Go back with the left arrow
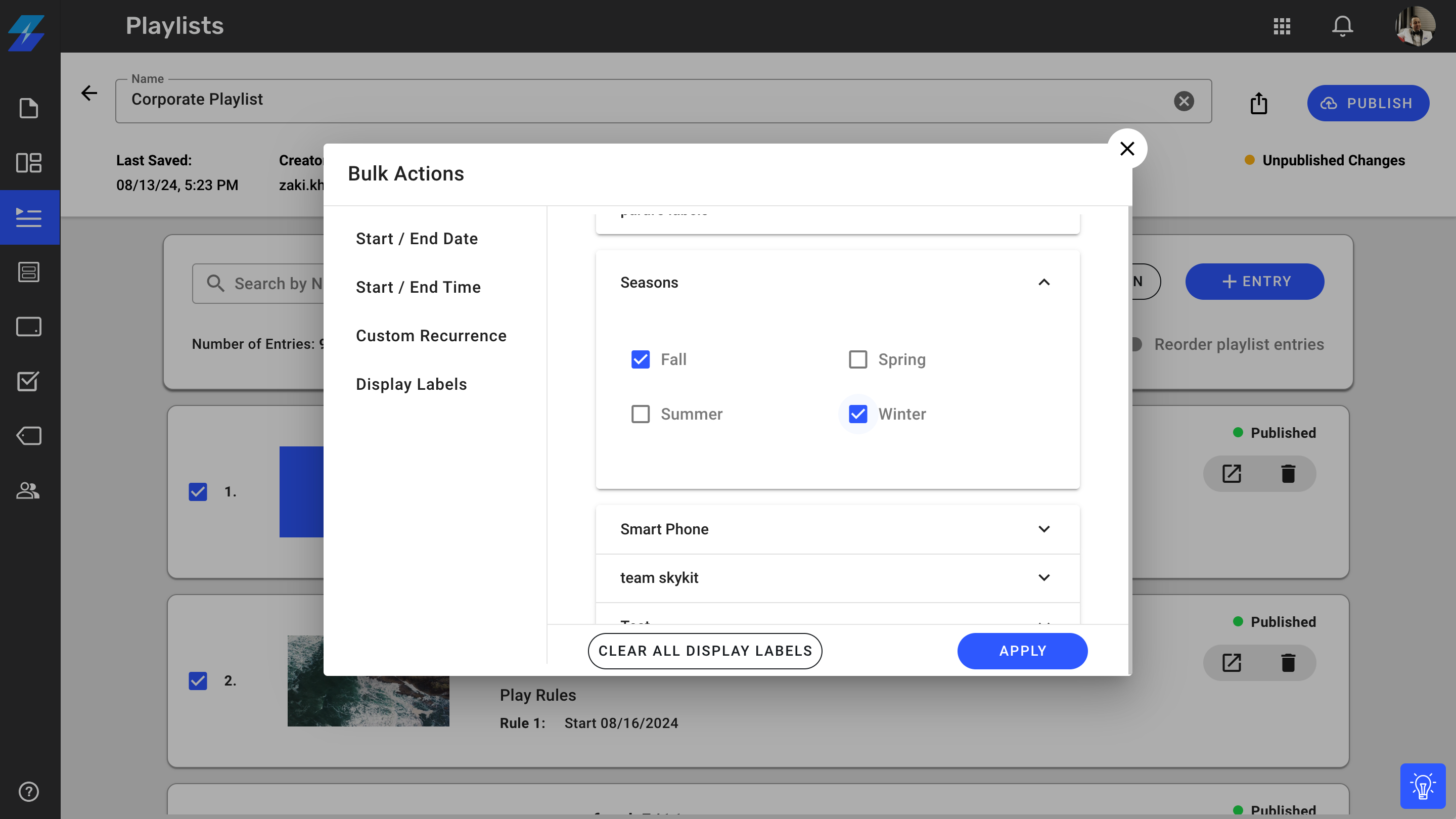 click(x=89, y=93)
